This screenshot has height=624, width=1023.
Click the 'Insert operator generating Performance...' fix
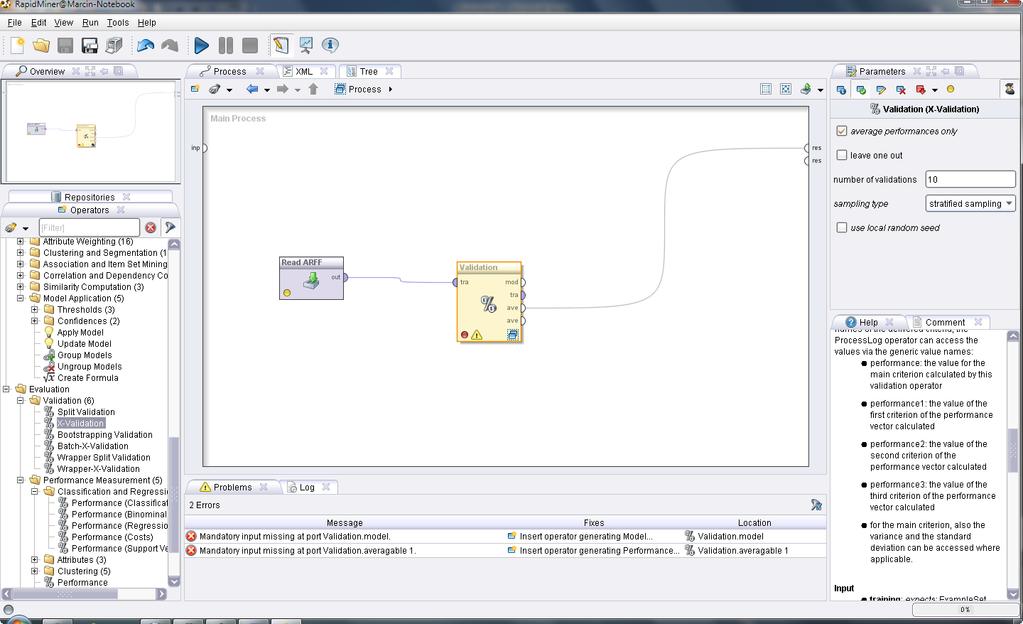click(599, 551)
